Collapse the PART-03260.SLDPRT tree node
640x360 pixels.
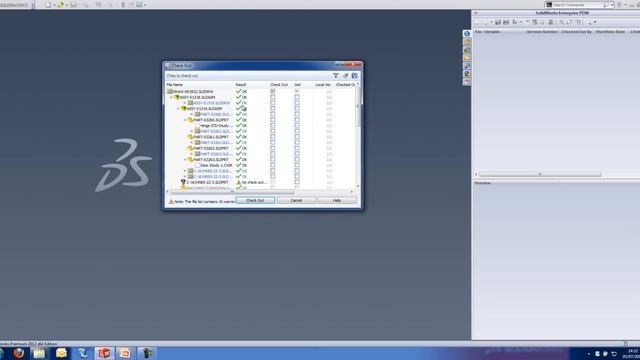click(x=185, y=120)
